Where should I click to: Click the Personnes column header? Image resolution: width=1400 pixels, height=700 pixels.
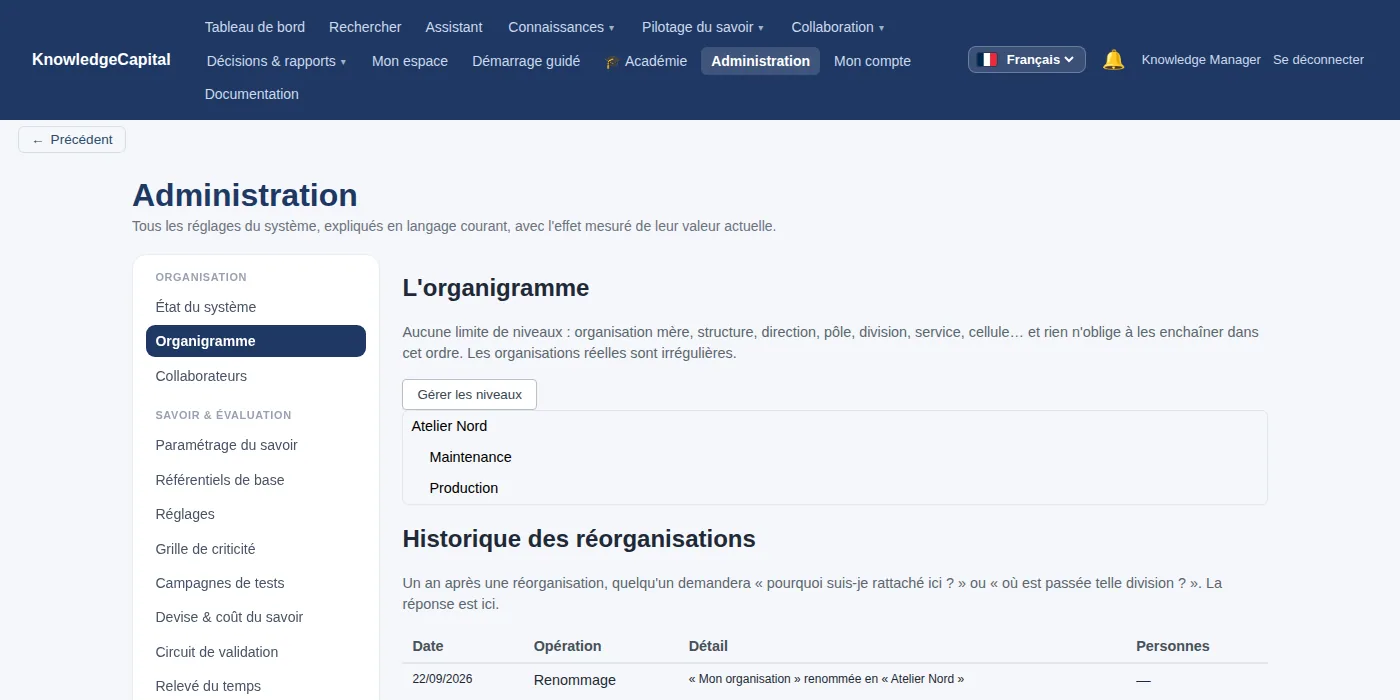click(1173, 646)
